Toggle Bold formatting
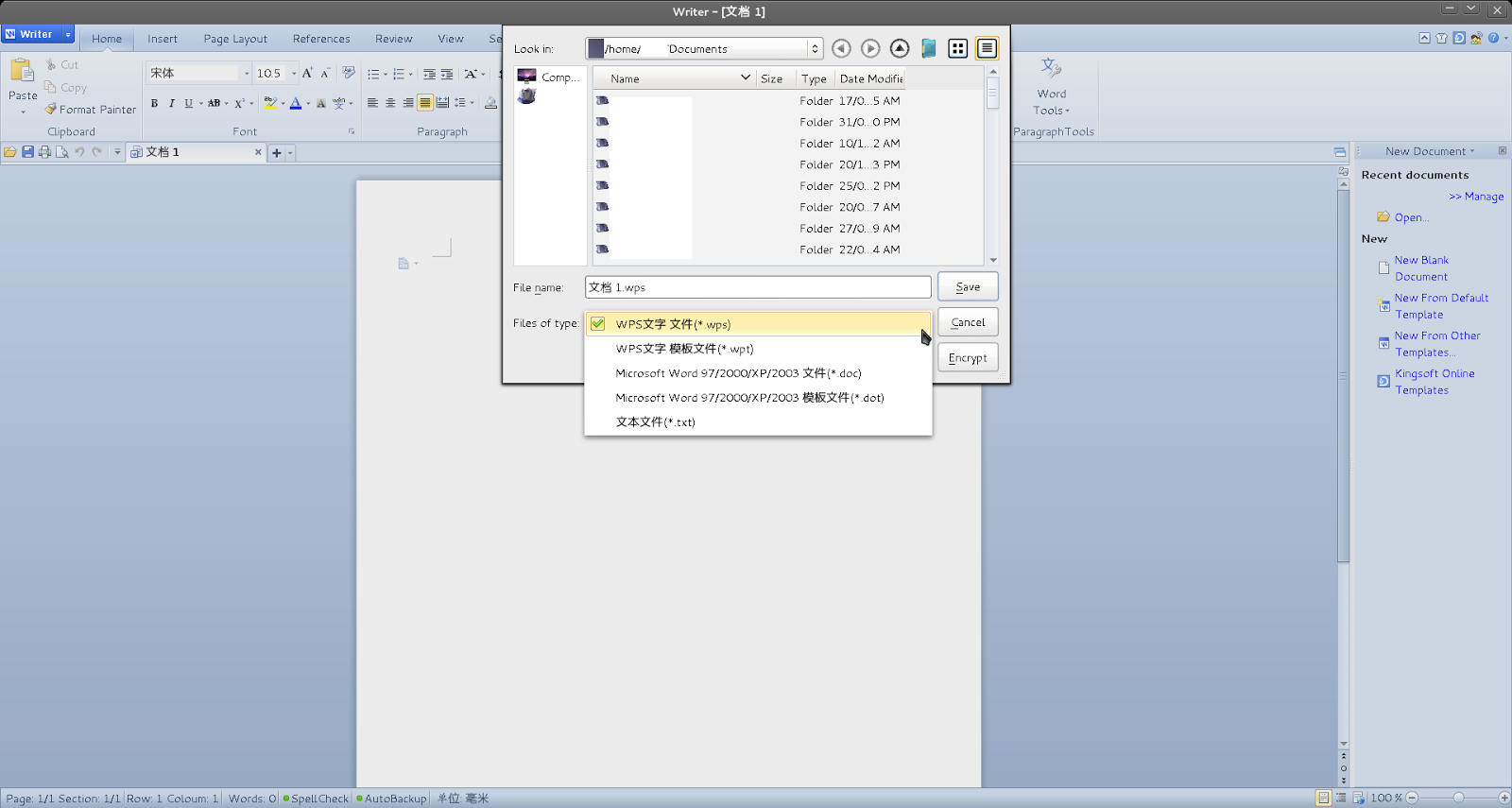The image size is (1512, 808). point(154,103)
